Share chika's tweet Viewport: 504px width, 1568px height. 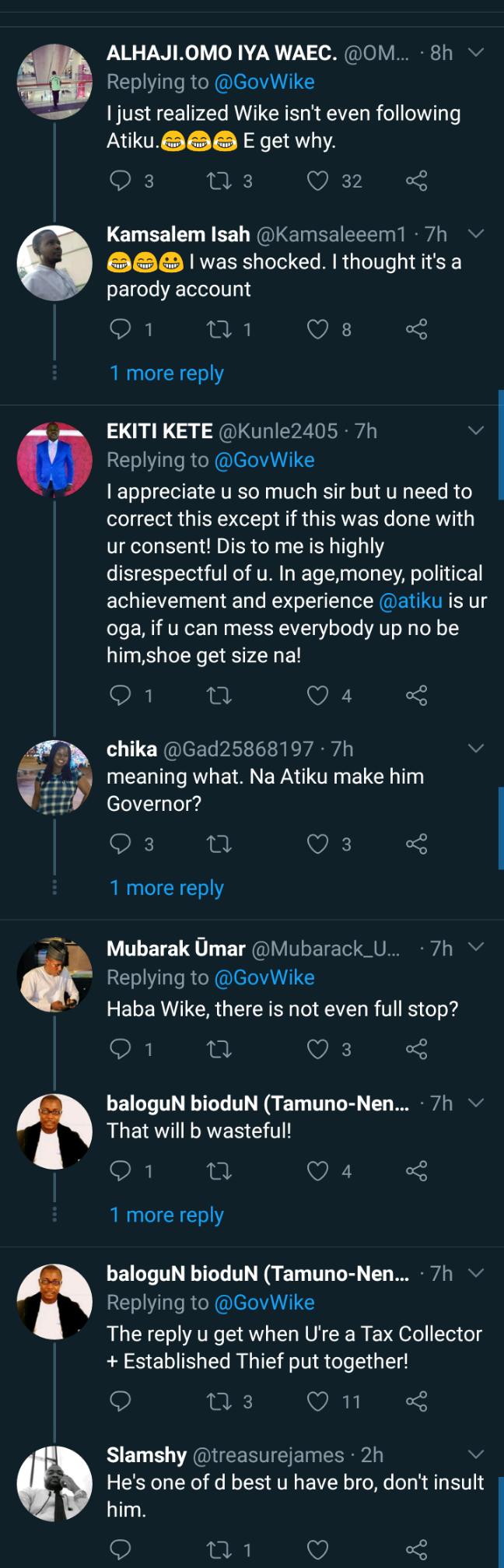[x=417, y=844]
